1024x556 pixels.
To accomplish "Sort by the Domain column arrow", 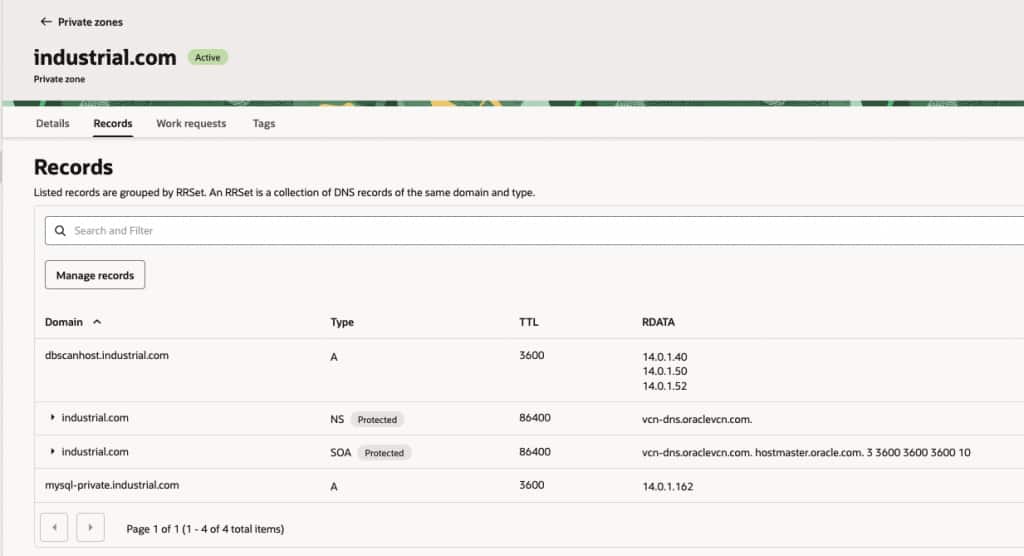I will click(97, 322).
